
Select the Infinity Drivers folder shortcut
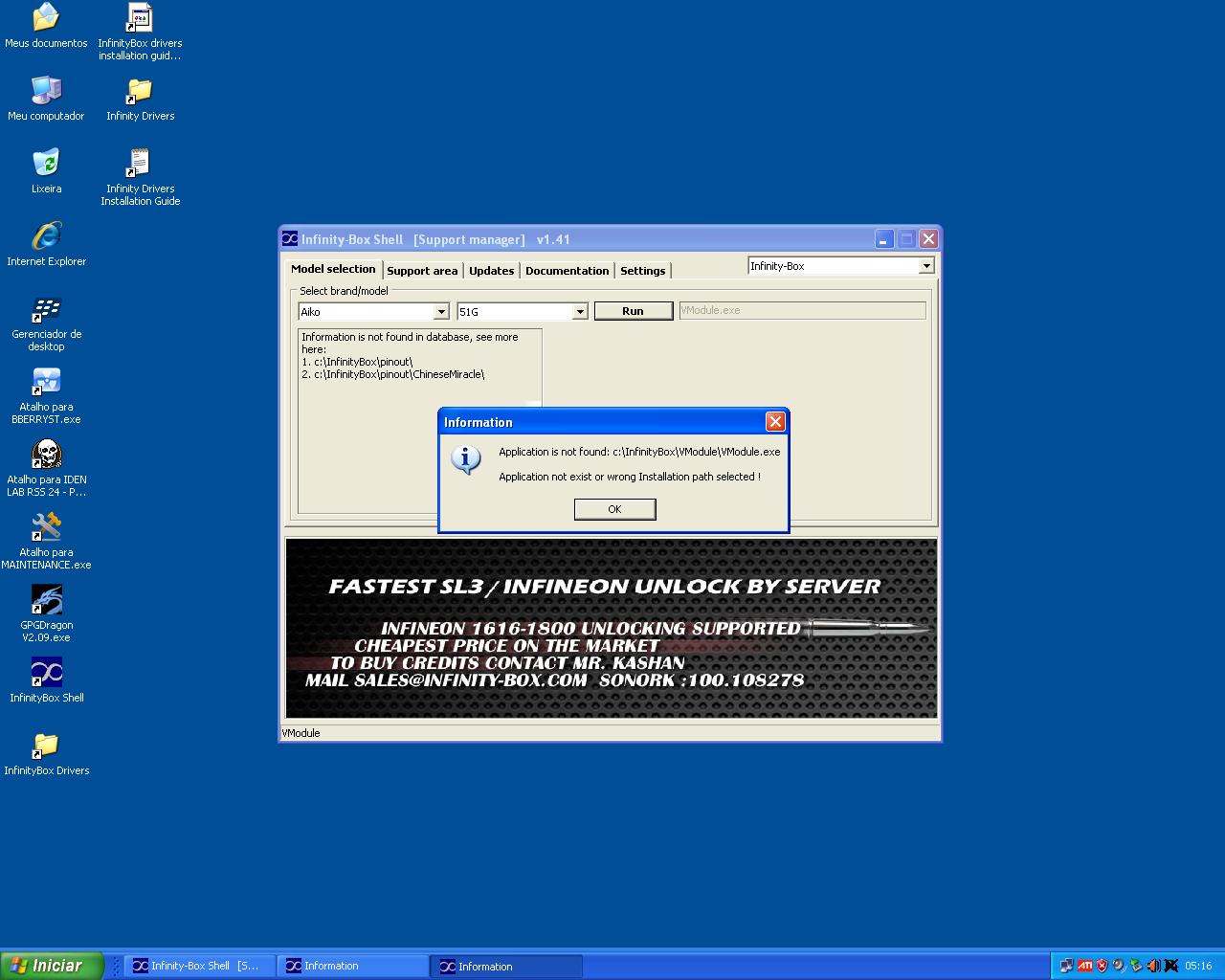pos(140,99)
